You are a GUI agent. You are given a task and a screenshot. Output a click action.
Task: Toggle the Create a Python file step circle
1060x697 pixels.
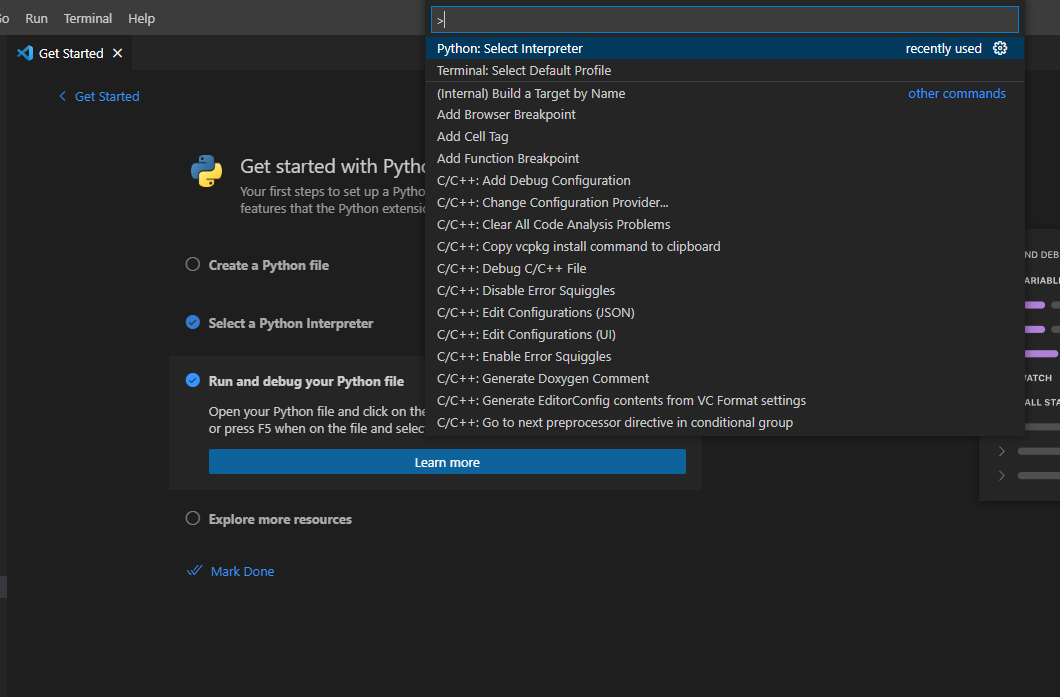tap(193, 264)
